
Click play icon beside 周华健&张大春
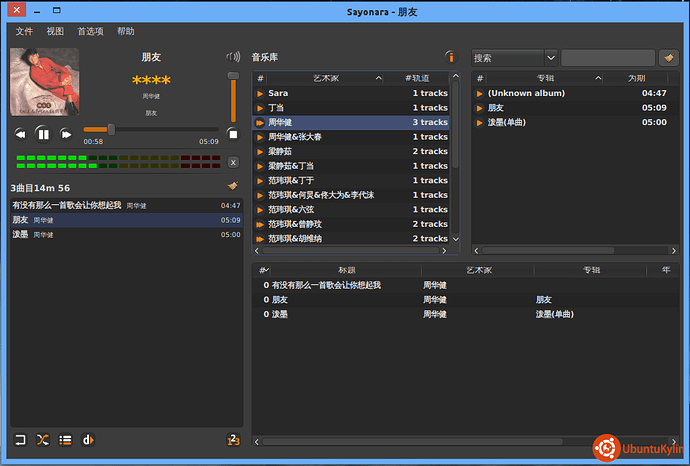click(x=260, y=137)
